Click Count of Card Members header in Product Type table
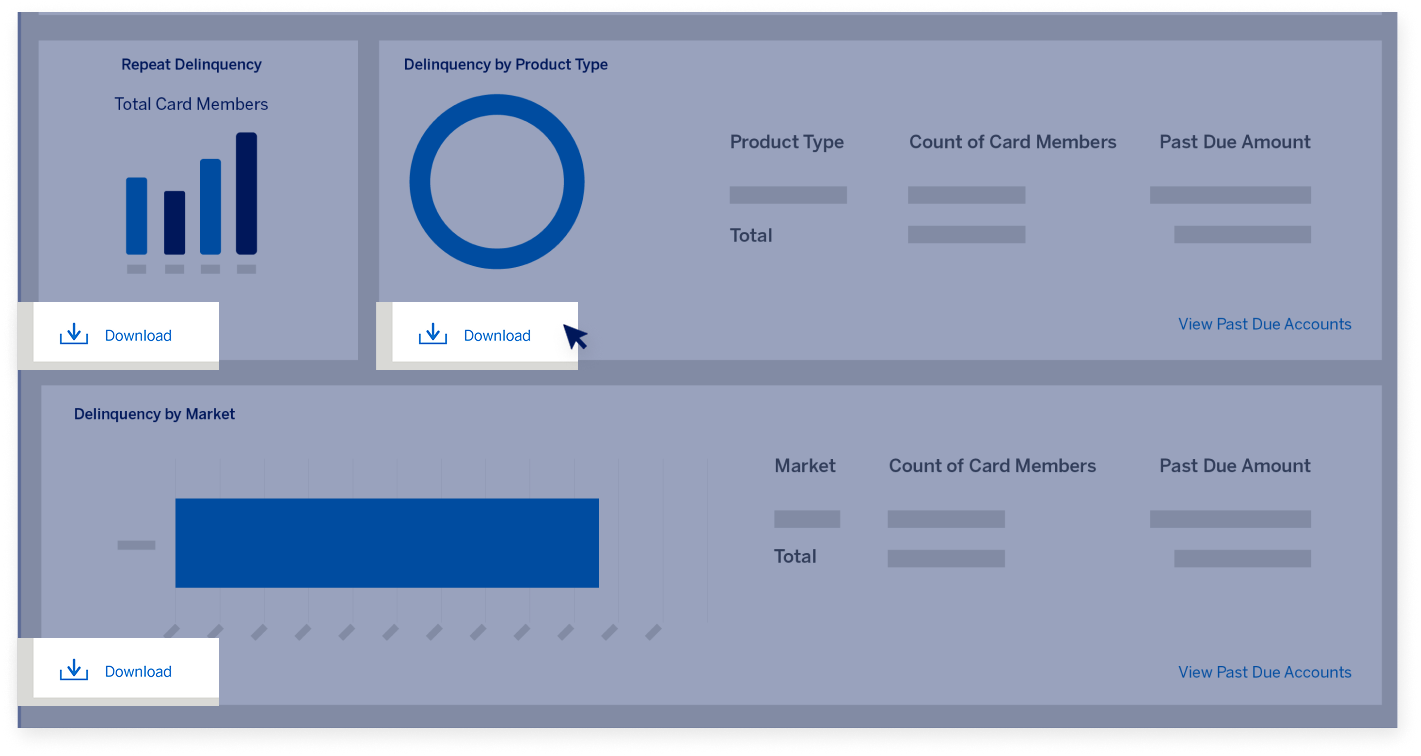The image size is (1421, 756). [1012, 142]
